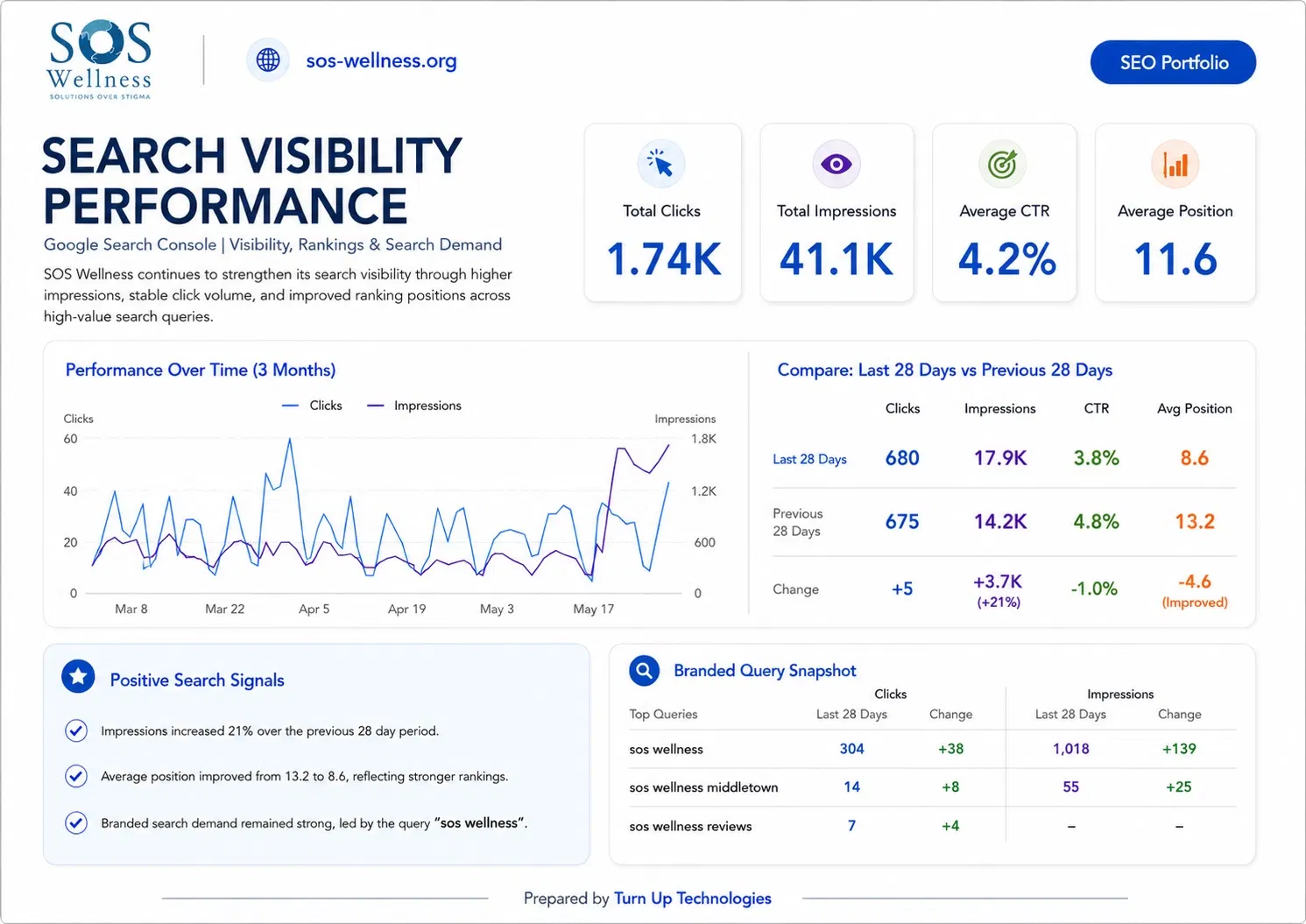Screen dimensions: 1306x924
Task: Select the 8.6 avg position value
Action: pos(1195,458)
